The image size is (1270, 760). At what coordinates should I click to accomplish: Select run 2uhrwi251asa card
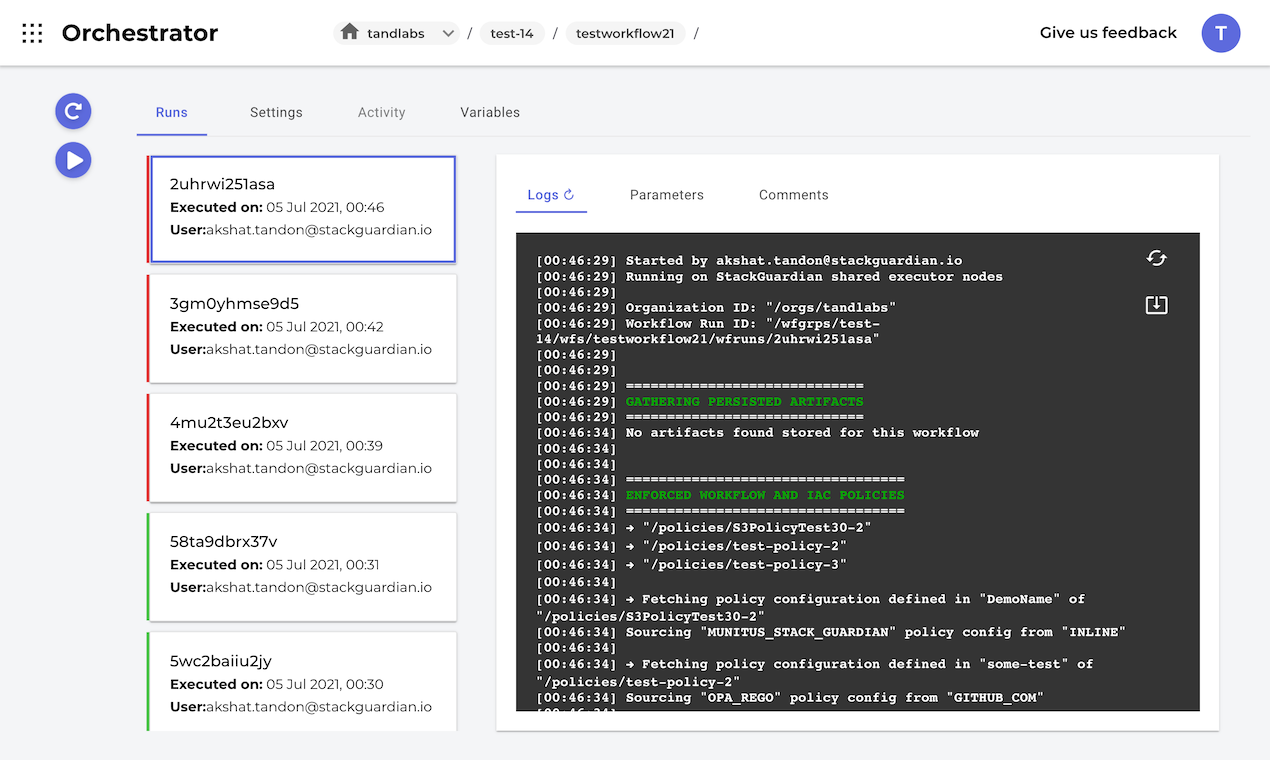coord(302,209)
